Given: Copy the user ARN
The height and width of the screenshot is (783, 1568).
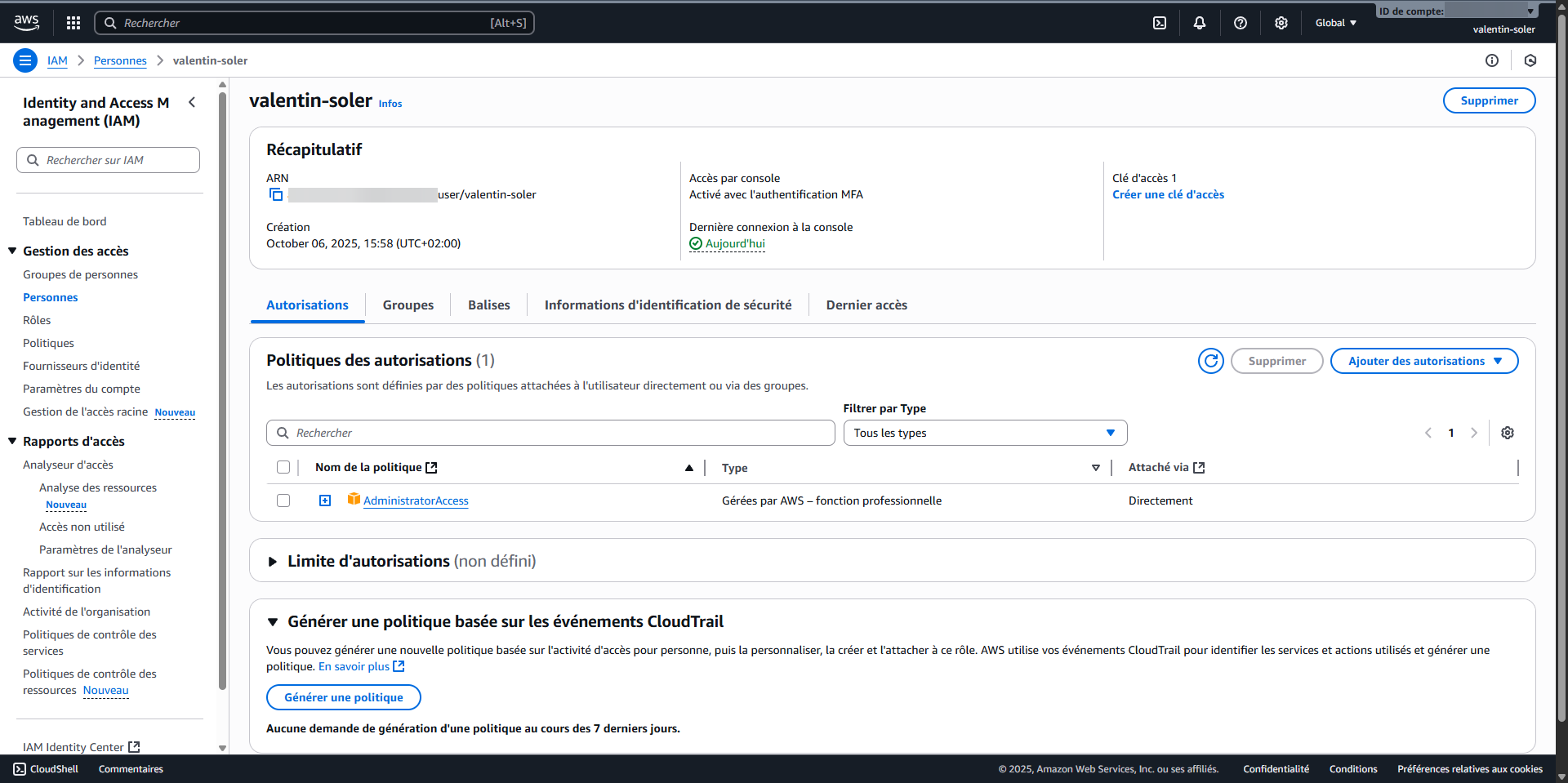Looking at the screenshot, I should point(275,194).
